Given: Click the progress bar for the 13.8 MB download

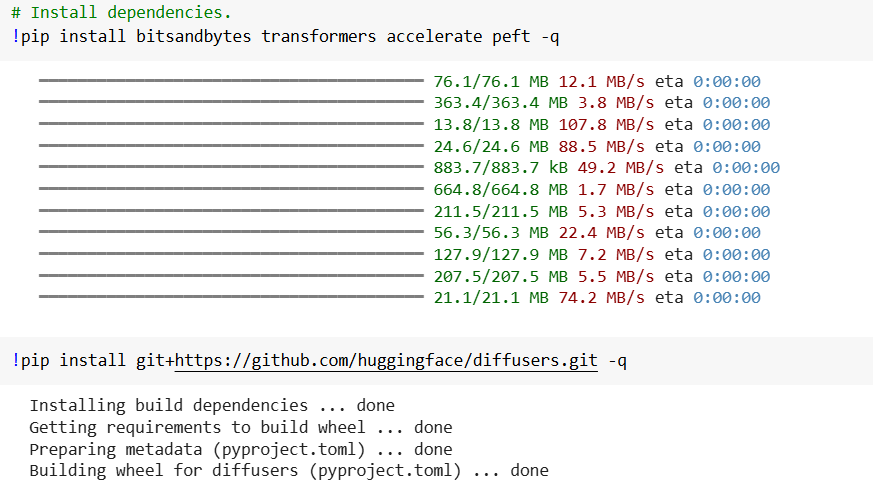Looking at the screenshot, I should pos(231,125).
